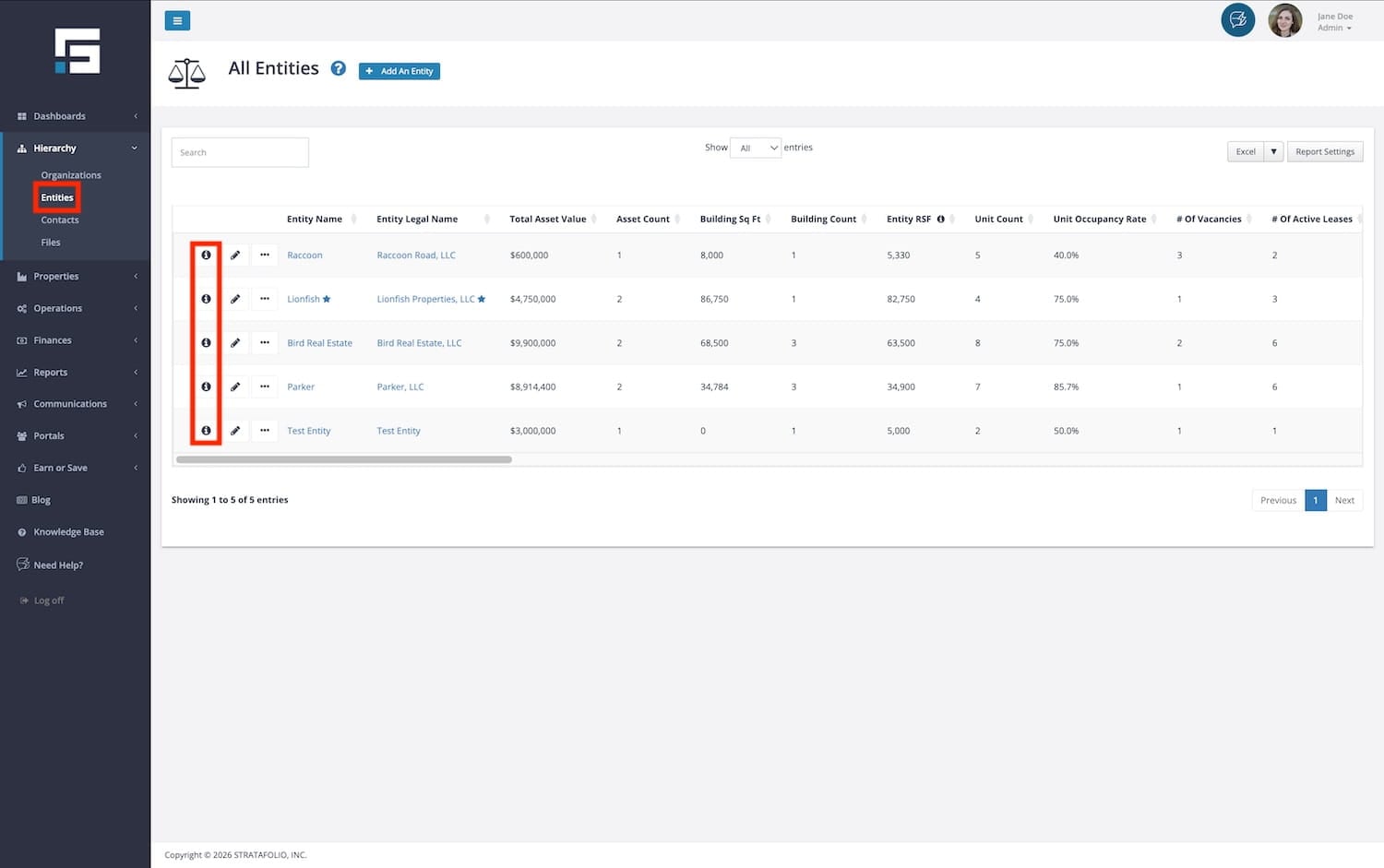Sort by Total Asset Value column

[548, 220]
